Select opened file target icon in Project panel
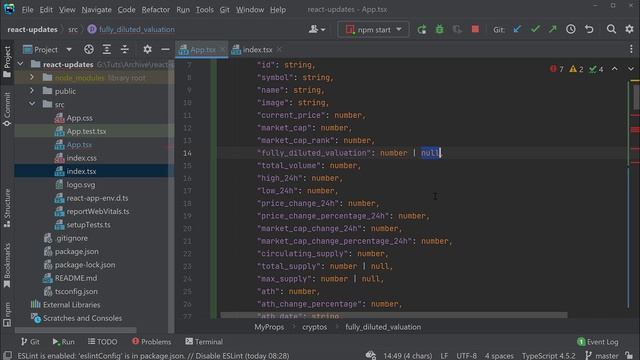This screenshot has width=640, height=360. [89, 49]
